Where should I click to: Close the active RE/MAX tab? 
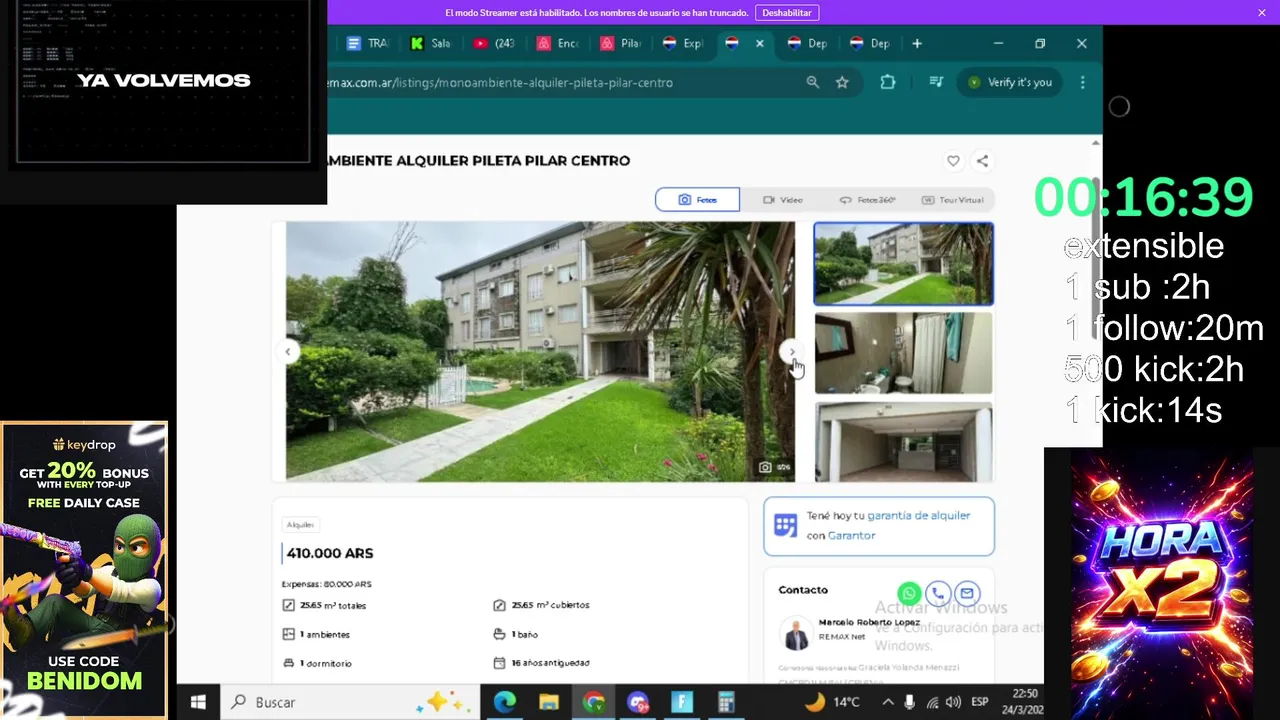click(x=760, y=43)
